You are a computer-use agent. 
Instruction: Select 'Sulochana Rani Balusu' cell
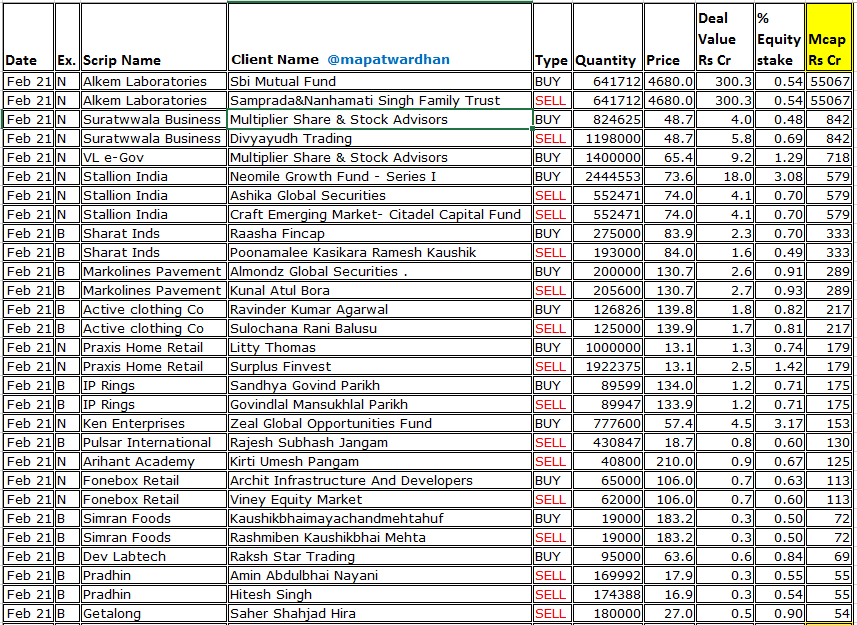click(380, 328)
